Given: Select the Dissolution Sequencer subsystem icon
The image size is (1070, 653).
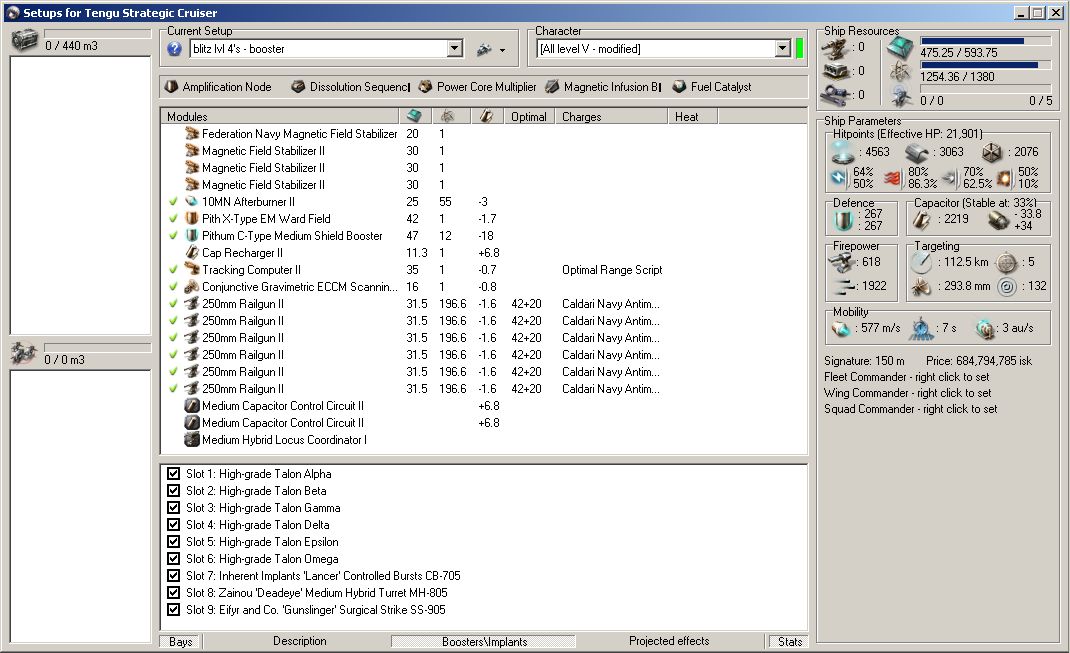Looking at the screenshot, I should (x=298, y=87).
